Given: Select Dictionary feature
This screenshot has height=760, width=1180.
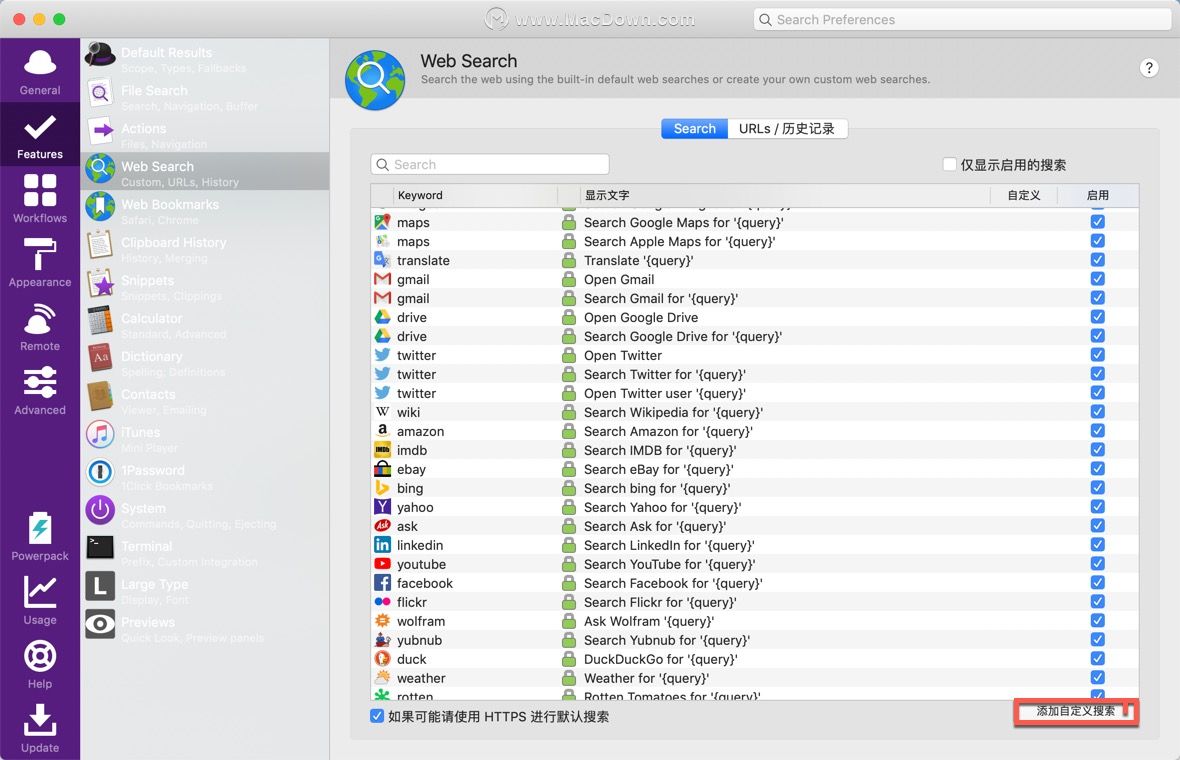Looking at the screenshot, I should (x=205, y=362).
